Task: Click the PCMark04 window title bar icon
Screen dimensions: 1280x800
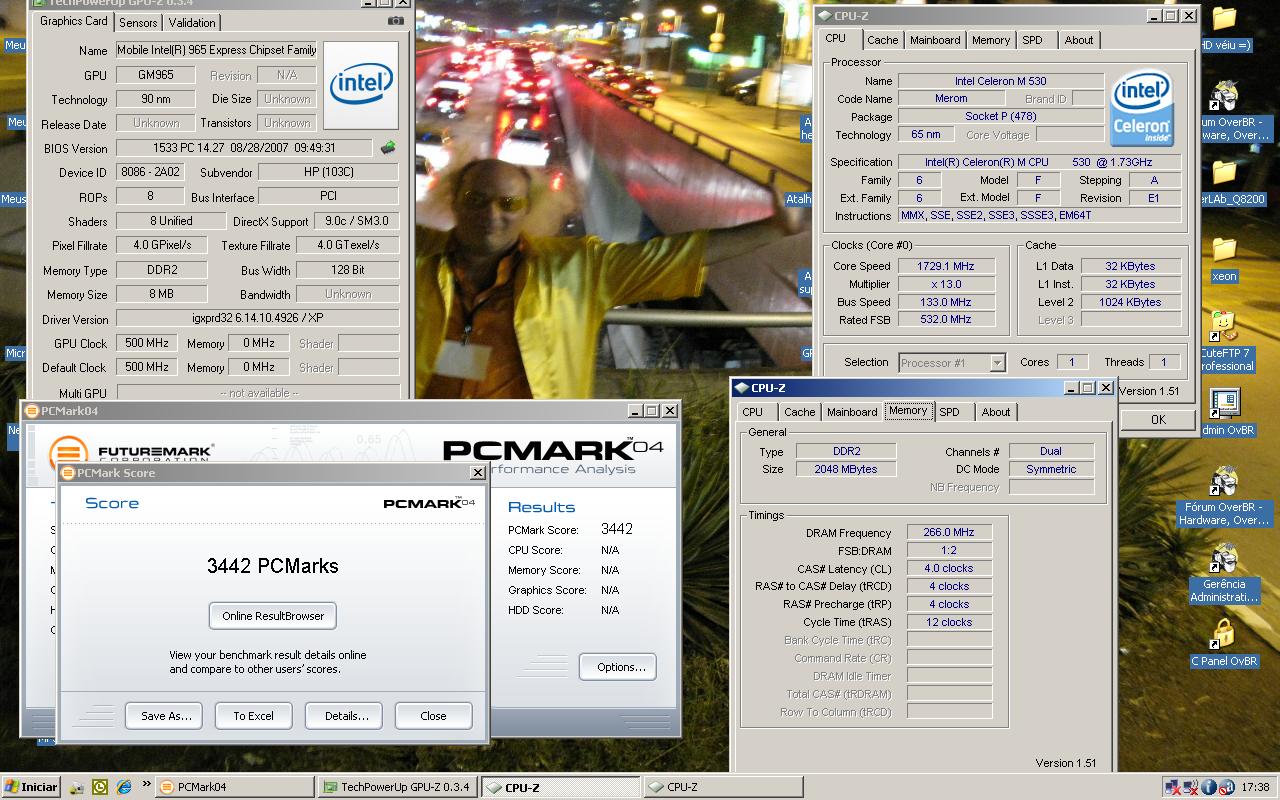Action: click(x=31, y=410)
